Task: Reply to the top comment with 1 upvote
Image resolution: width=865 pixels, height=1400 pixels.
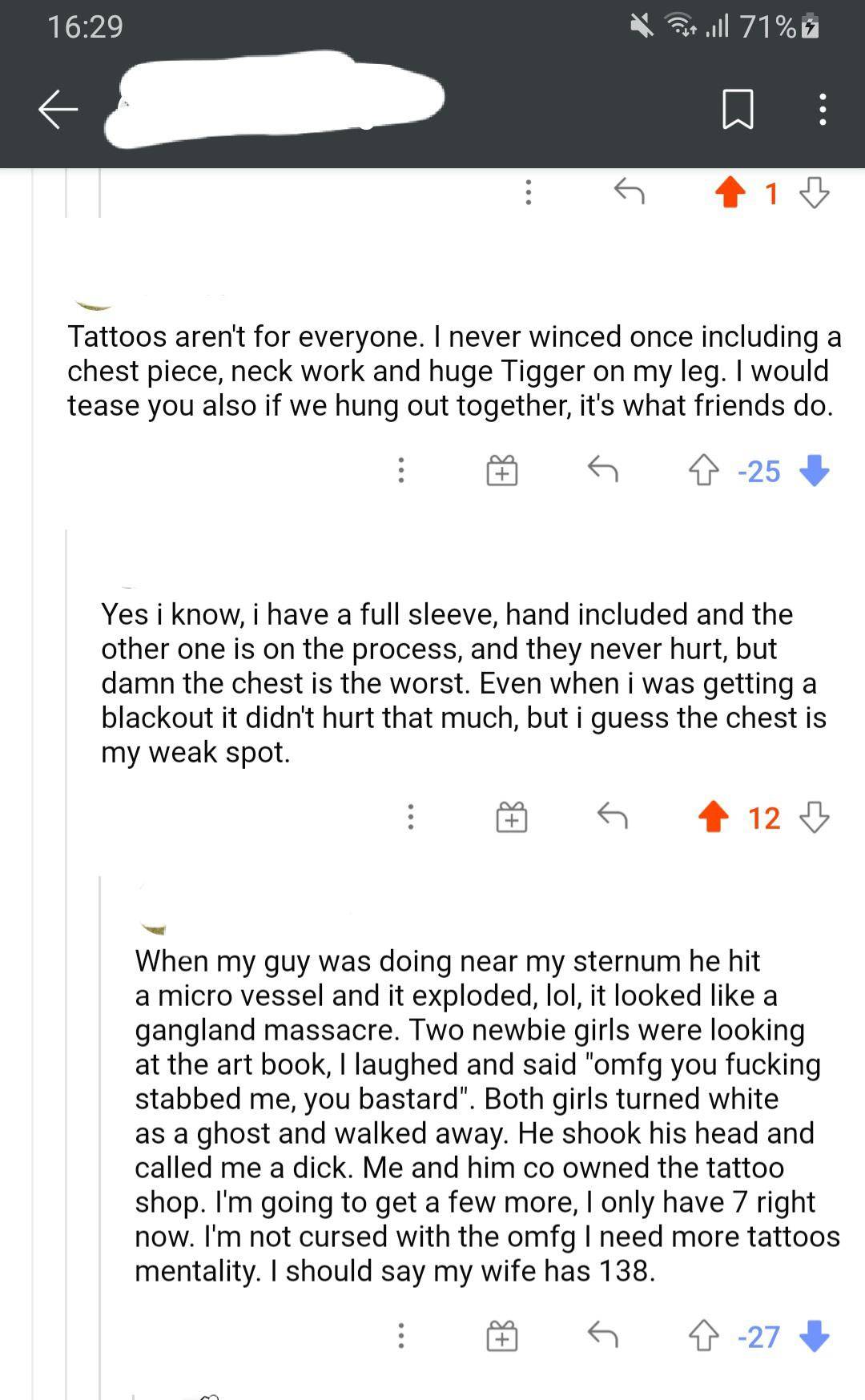Action: [x=629, y=192]
